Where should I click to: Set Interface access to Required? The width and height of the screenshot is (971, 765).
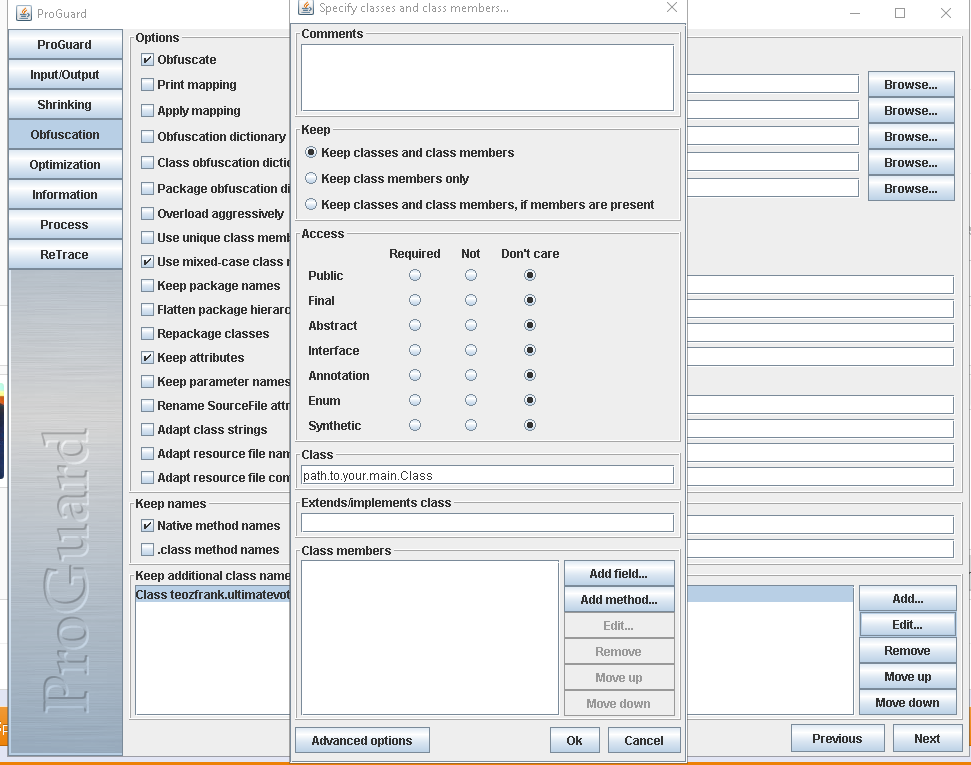[x=415, y=351]
